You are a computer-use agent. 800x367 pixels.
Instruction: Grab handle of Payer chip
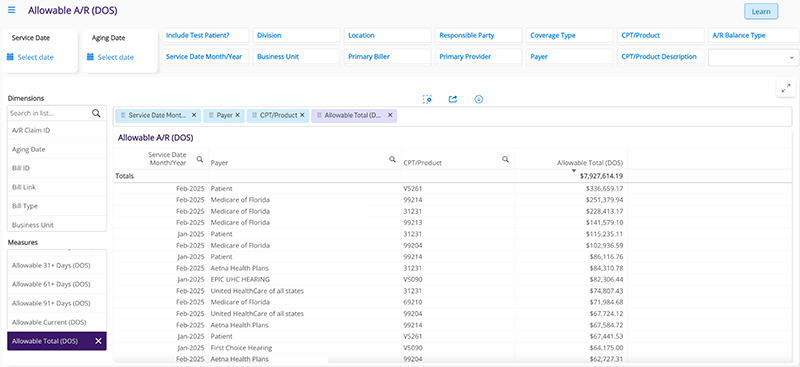211,115
